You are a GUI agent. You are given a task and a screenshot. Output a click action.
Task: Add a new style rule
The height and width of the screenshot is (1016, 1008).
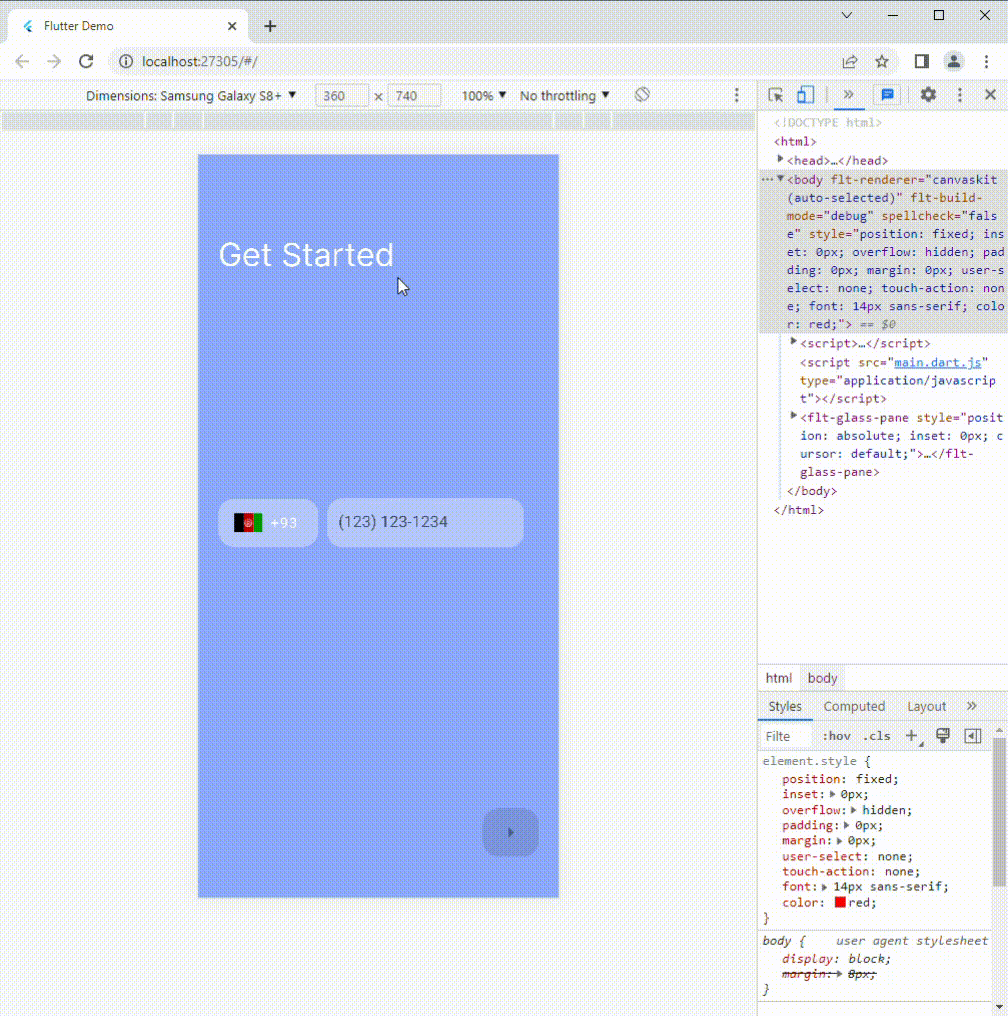click(911, 736)
